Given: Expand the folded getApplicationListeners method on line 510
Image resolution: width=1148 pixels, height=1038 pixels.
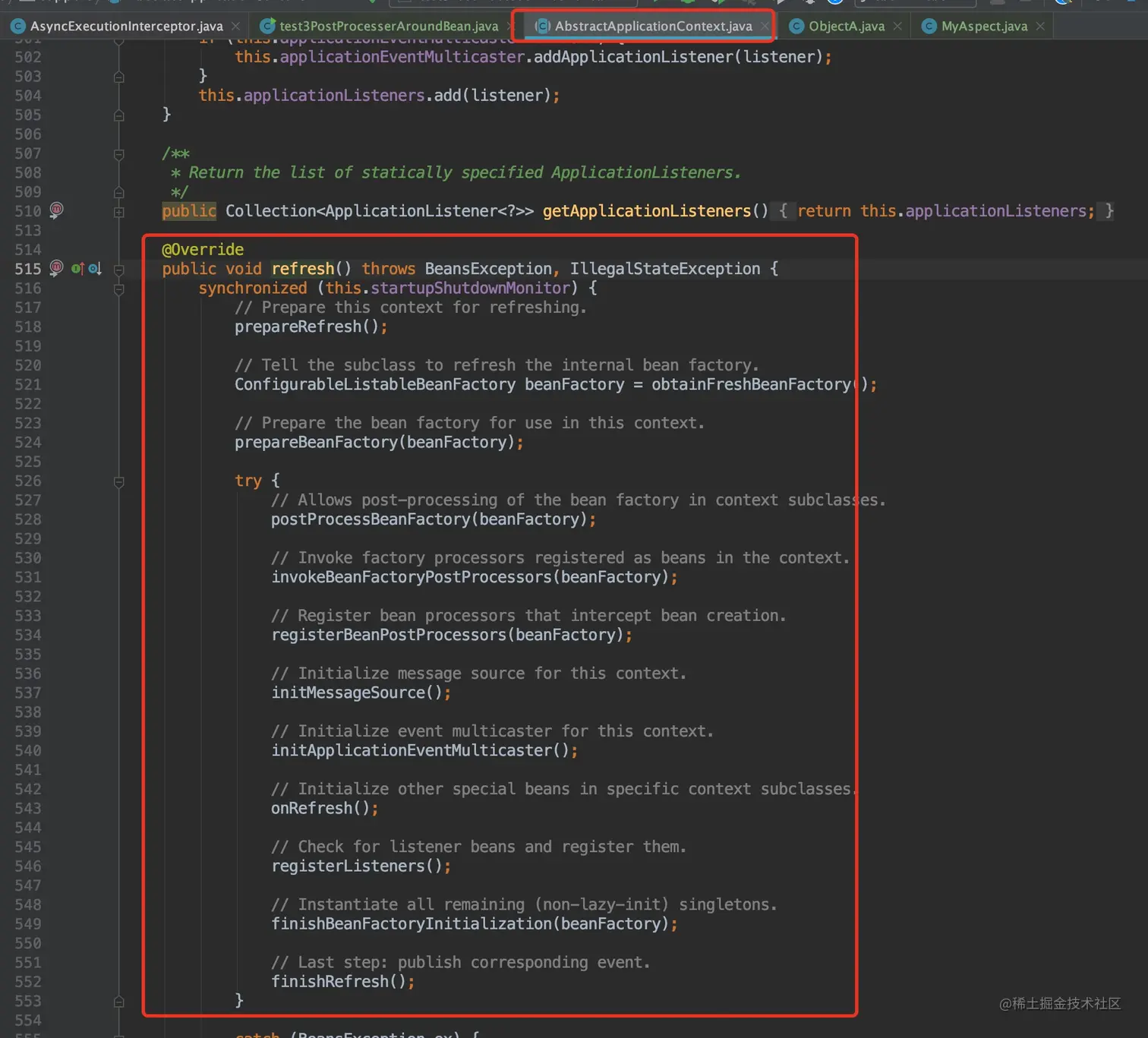Looking at the screenshot, I should coord(119,212).
